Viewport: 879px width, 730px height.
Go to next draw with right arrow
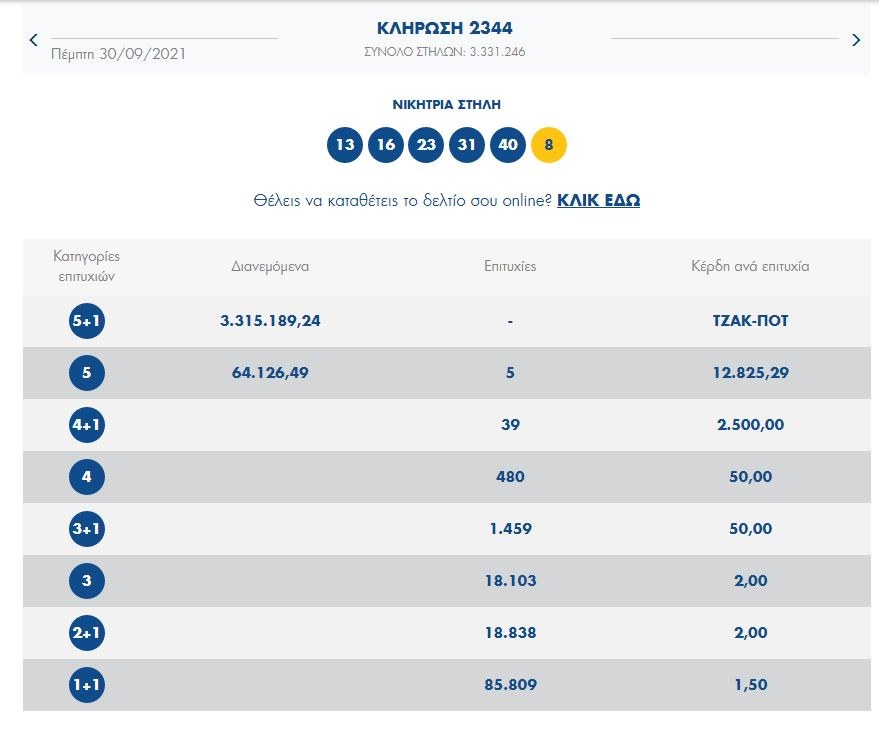[x=855, y=40]
